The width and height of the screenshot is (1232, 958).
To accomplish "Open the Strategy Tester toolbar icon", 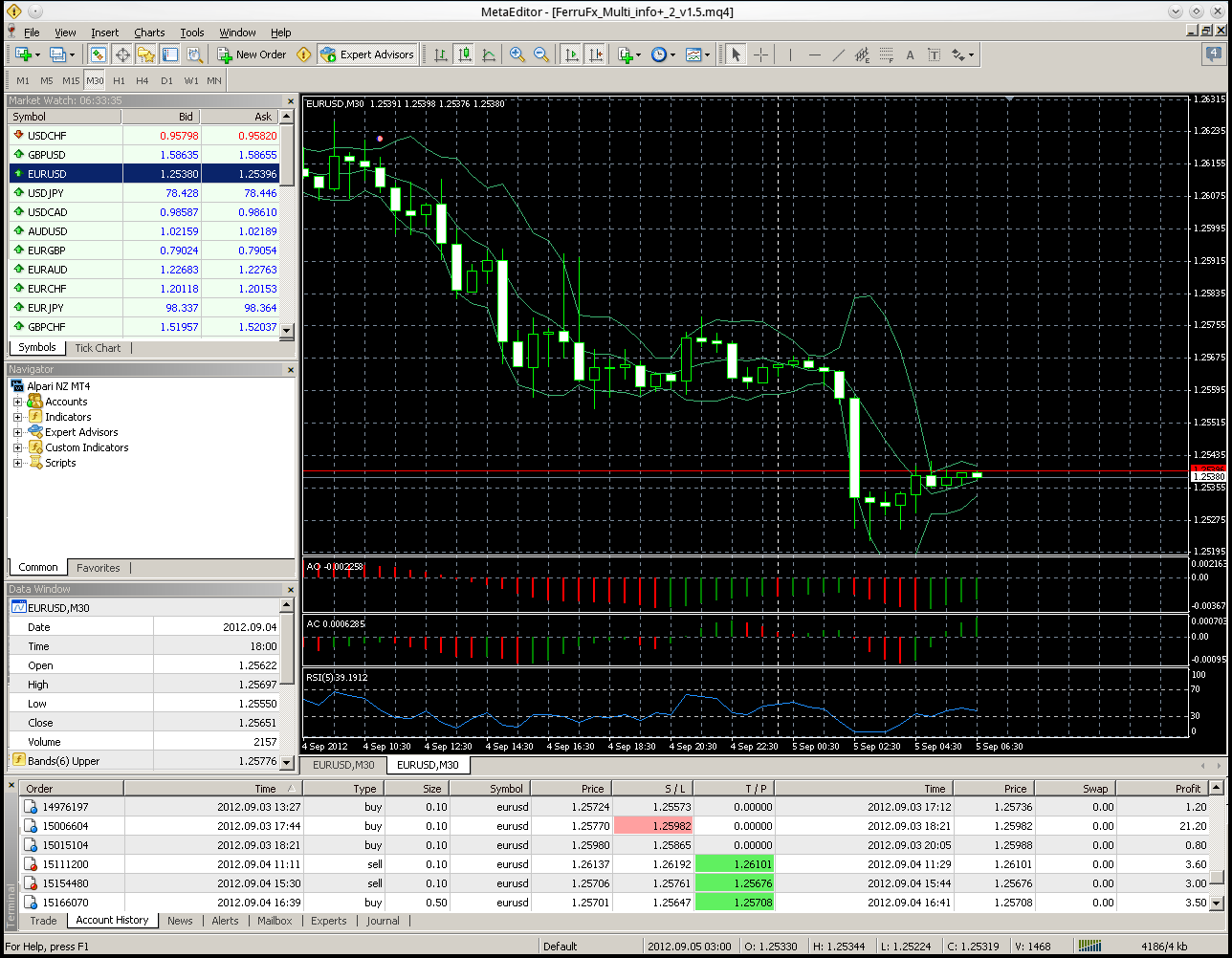I will (195, 54).
